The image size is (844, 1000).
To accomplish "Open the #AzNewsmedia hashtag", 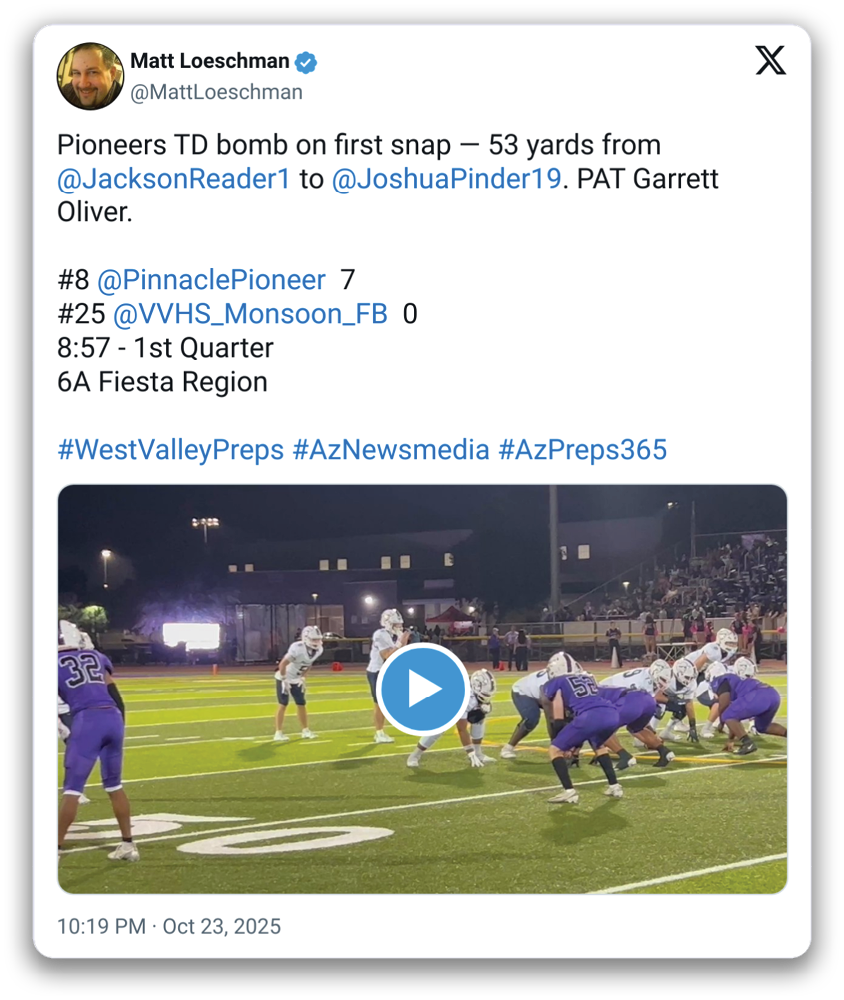I will click(391, 450).
